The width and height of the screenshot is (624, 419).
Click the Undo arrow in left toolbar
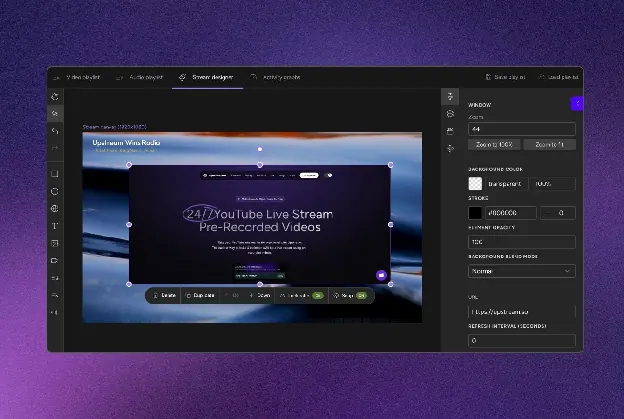(x=55, y=131)
